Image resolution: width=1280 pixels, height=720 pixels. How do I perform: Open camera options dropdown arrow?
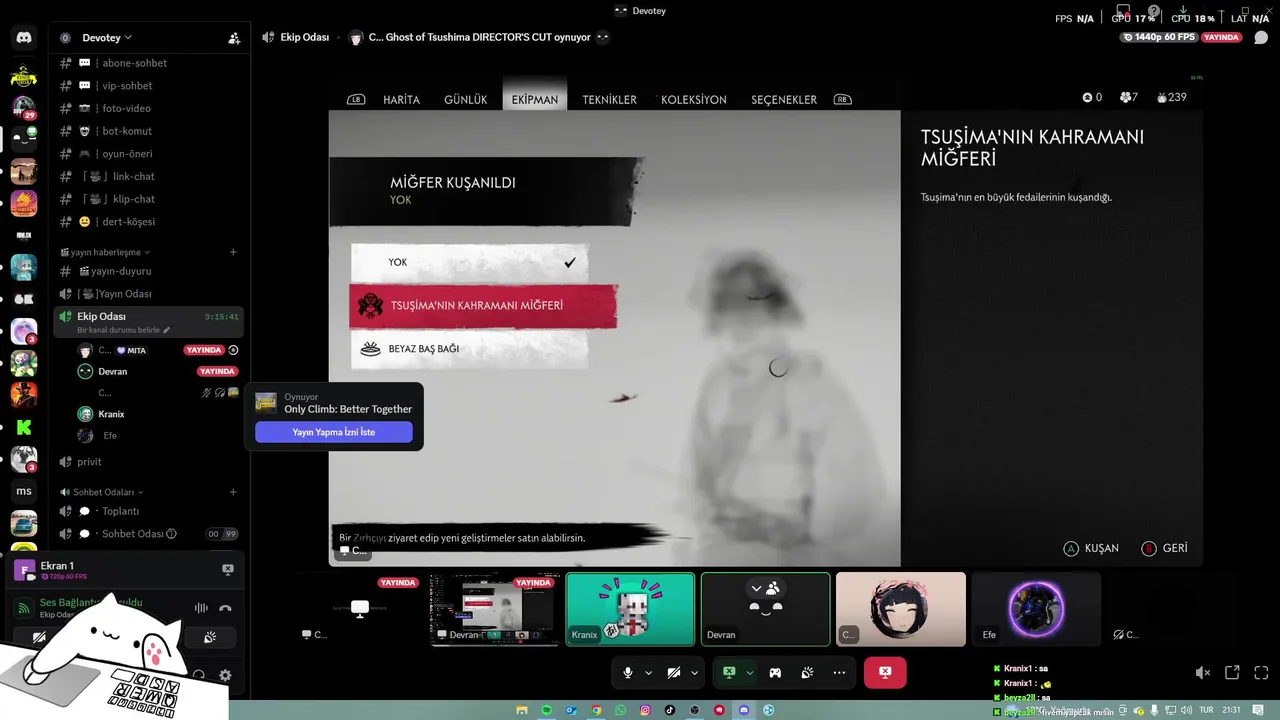tap(694, 673)
